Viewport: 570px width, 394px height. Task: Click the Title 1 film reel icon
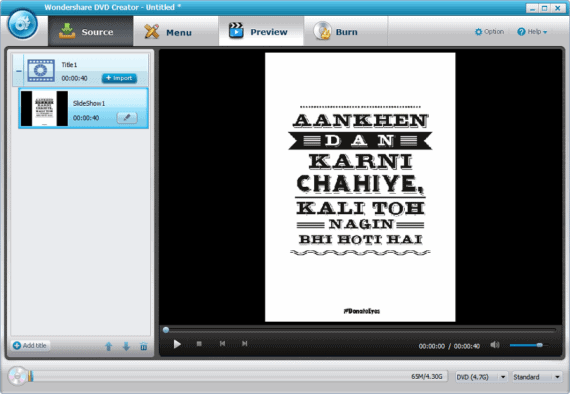tap(41, 70)
